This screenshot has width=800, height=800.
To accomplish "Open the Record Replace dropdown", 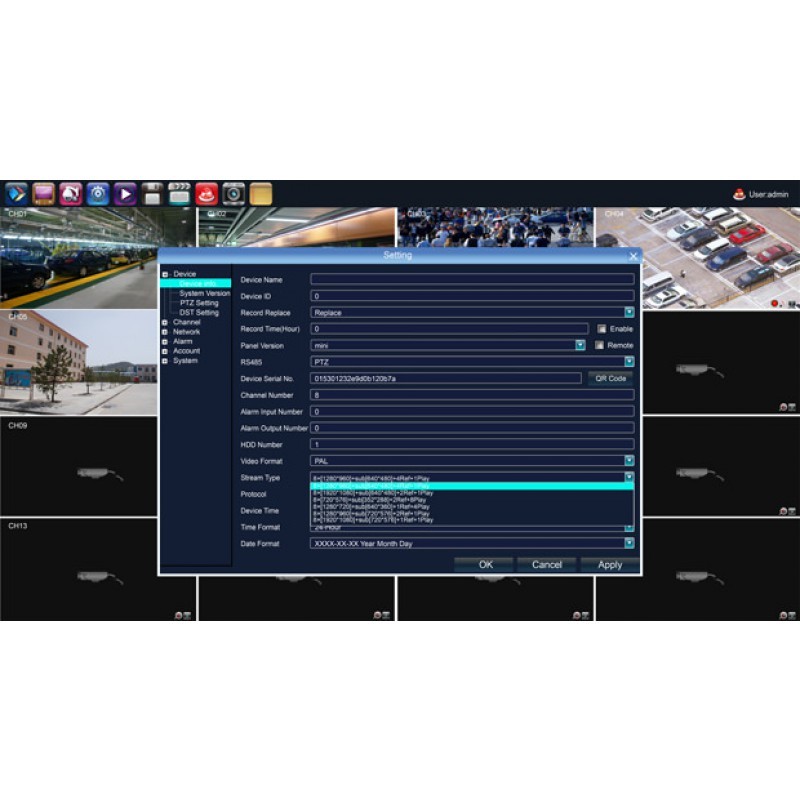I will [629, 313].
